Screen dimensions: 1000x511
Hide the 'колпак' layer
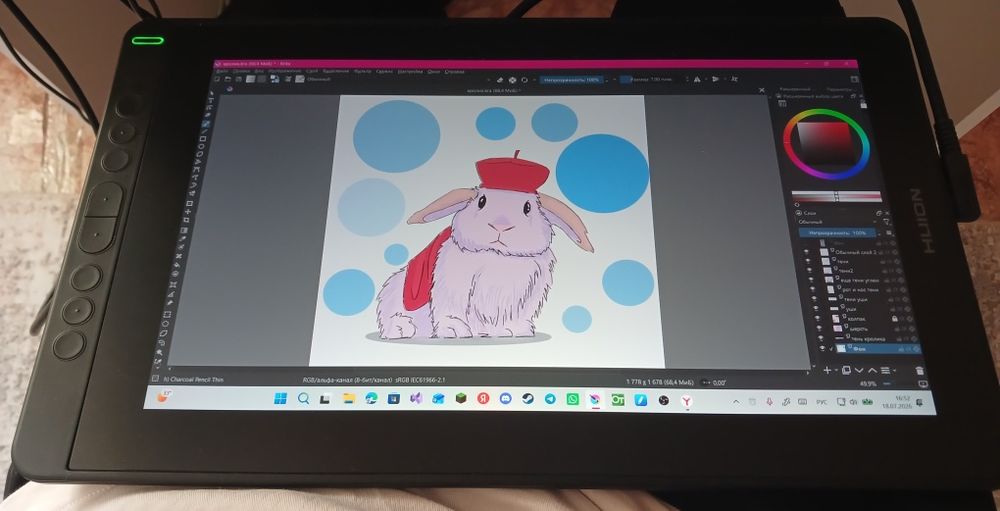pyautogui.click(x=818, y=318)
